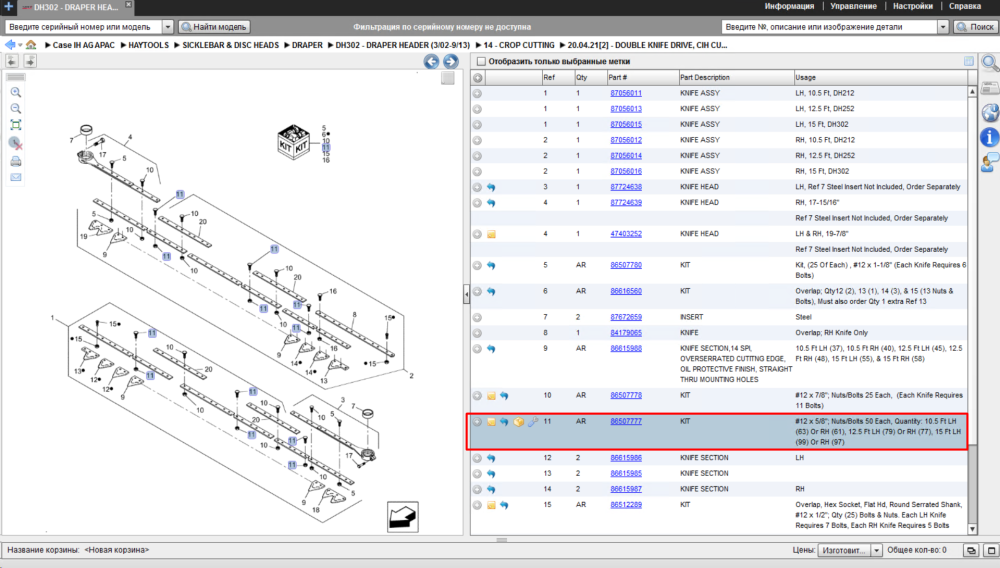Viewport: 1000px width, 568px height.
Task: Select the row circle for part 86615985
Action: [x=477, y=474]
